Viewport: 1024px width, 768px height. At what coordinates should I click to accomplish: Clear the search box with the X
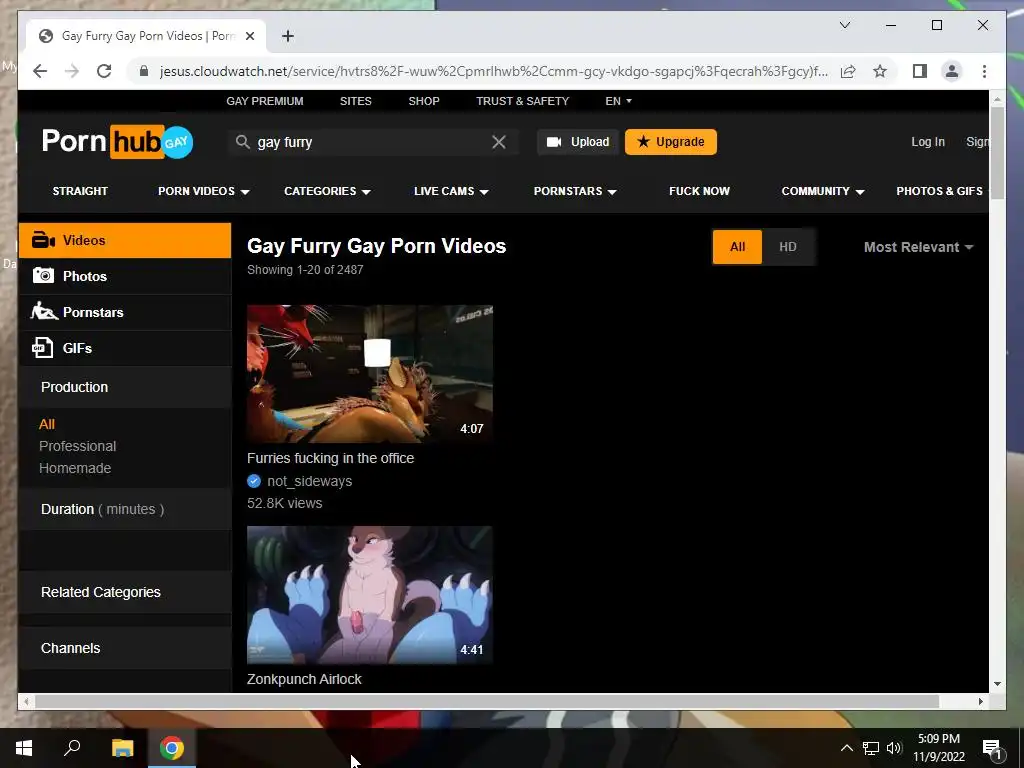pyautogui.click(x=498, y=142)
